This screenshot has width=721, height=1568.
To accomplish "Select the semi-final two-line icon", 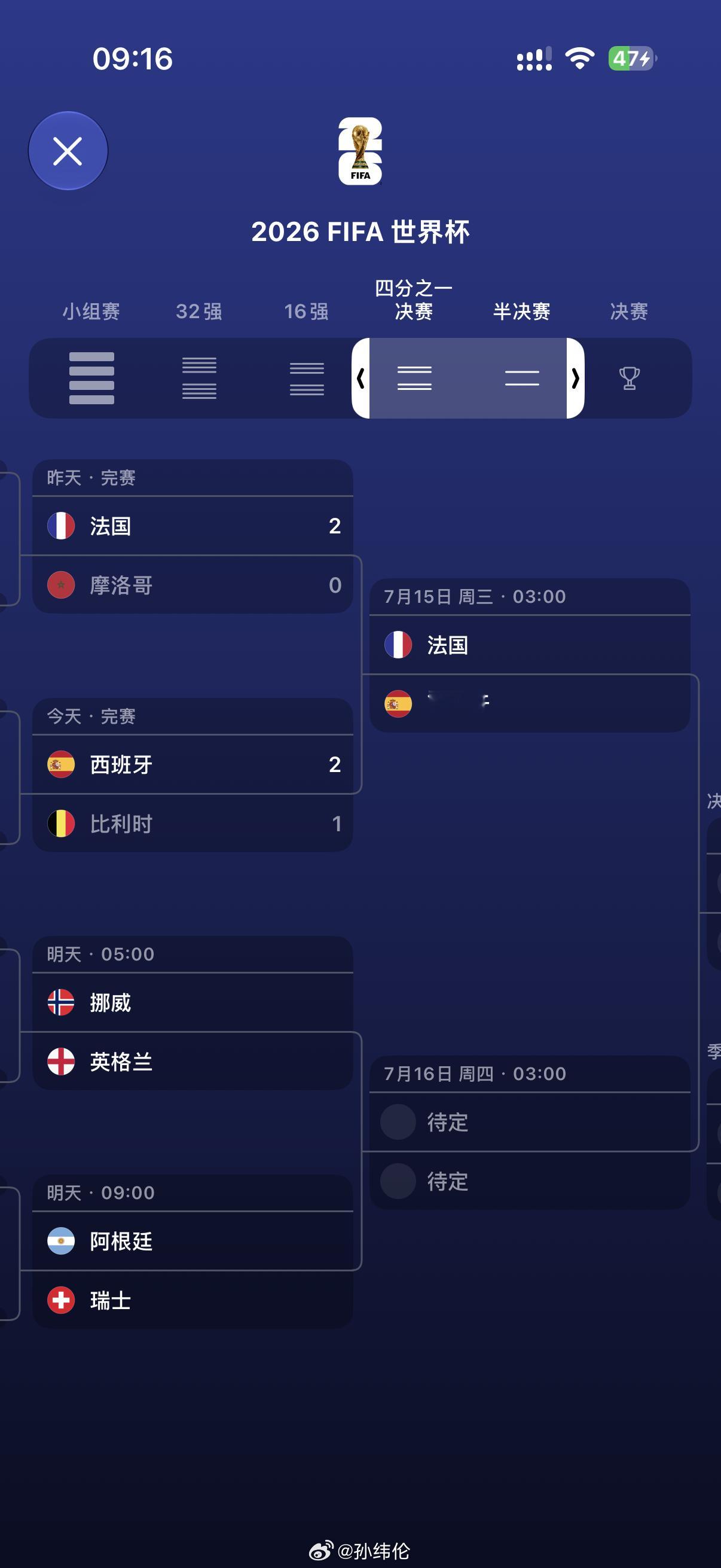I will 522,378.
